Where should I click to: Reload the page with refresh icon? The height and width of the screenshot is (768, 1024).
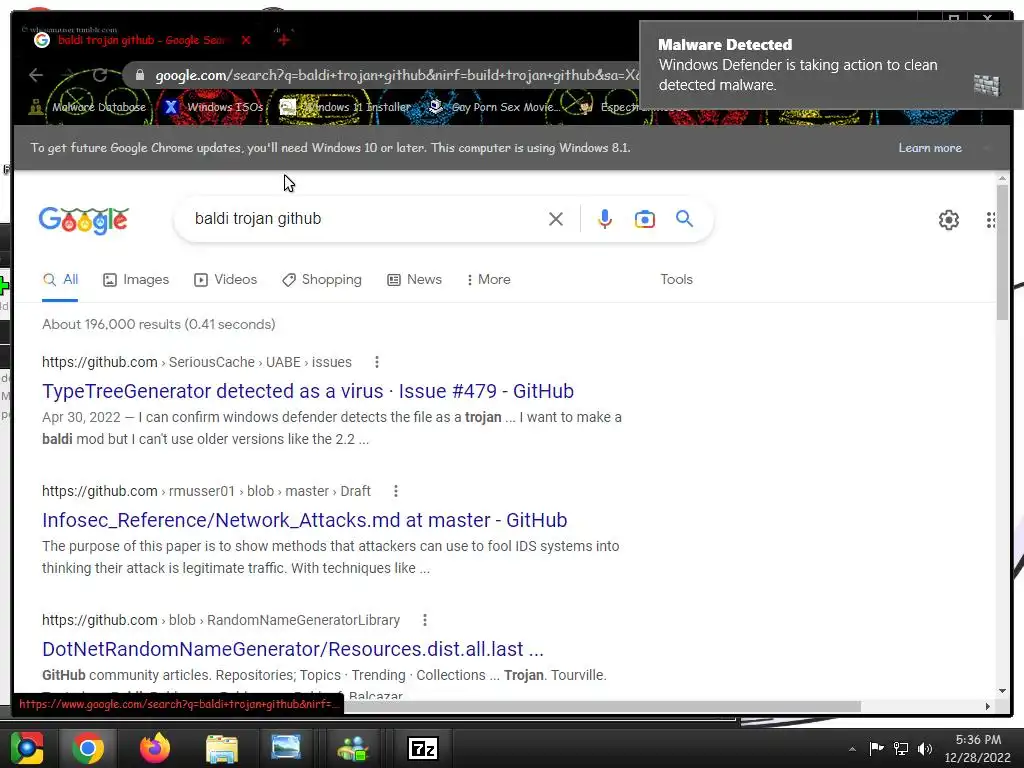100,75
